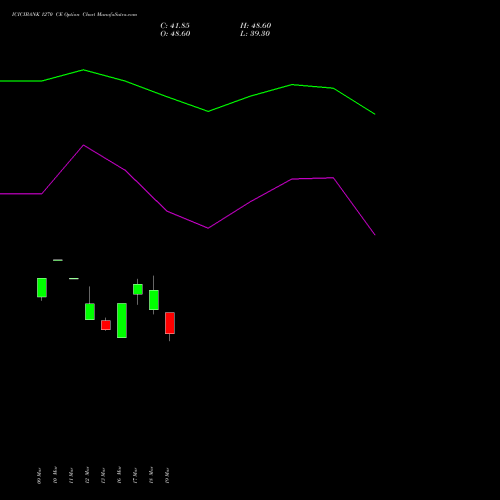500x500 pixels.
Task: Click the 13 Mar date axis label
Action: (103, 476)
